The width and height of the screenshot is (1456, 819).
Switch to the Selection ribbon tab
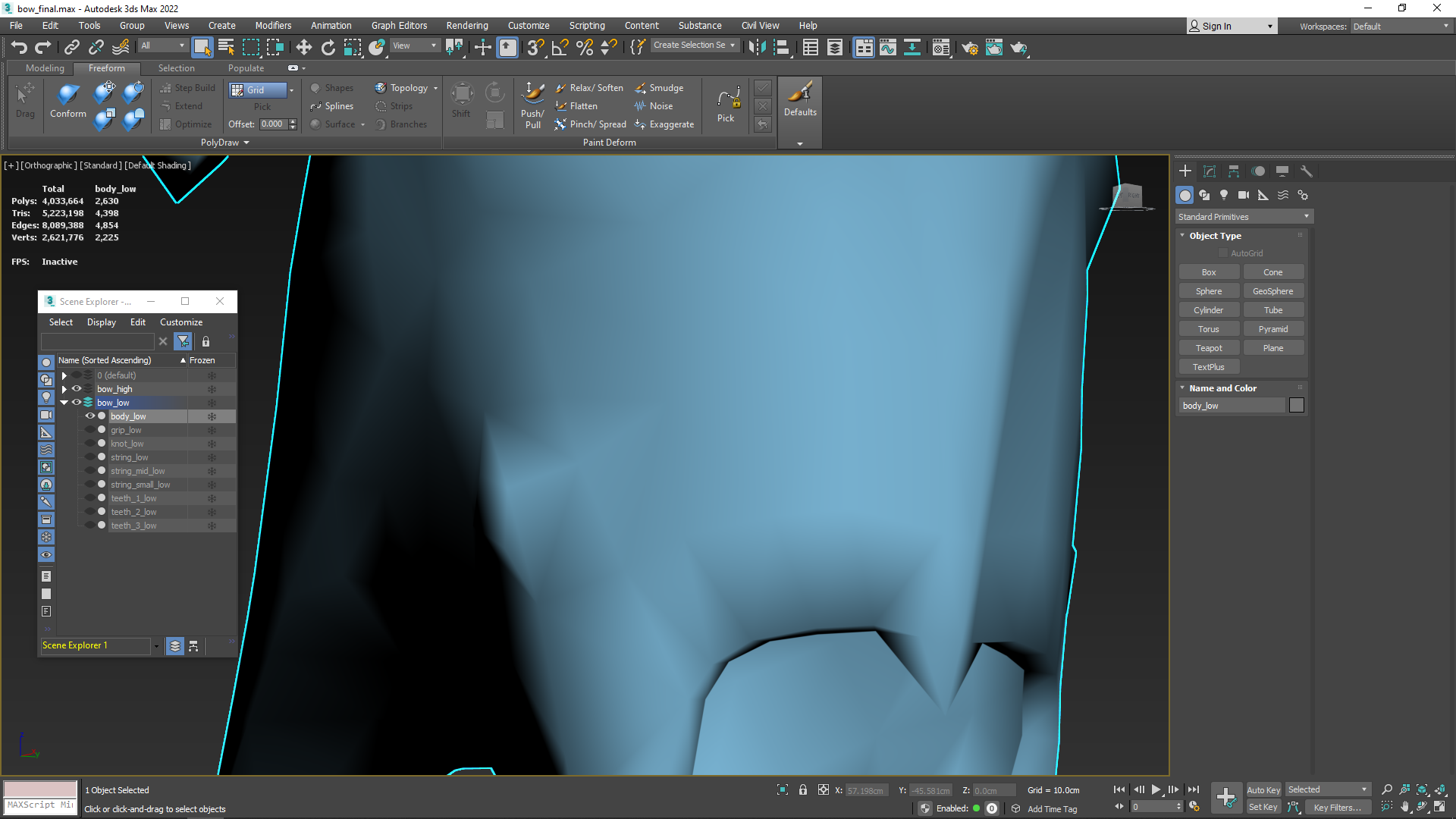click(x=176, y=68)
